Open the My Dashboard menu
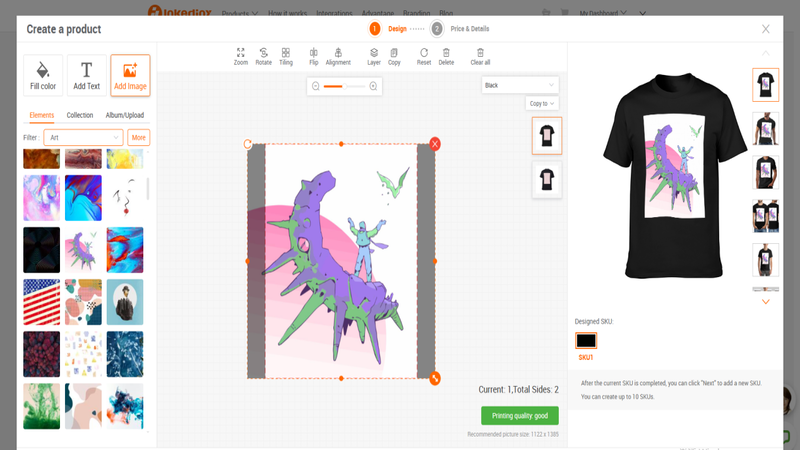 (603, 13)
